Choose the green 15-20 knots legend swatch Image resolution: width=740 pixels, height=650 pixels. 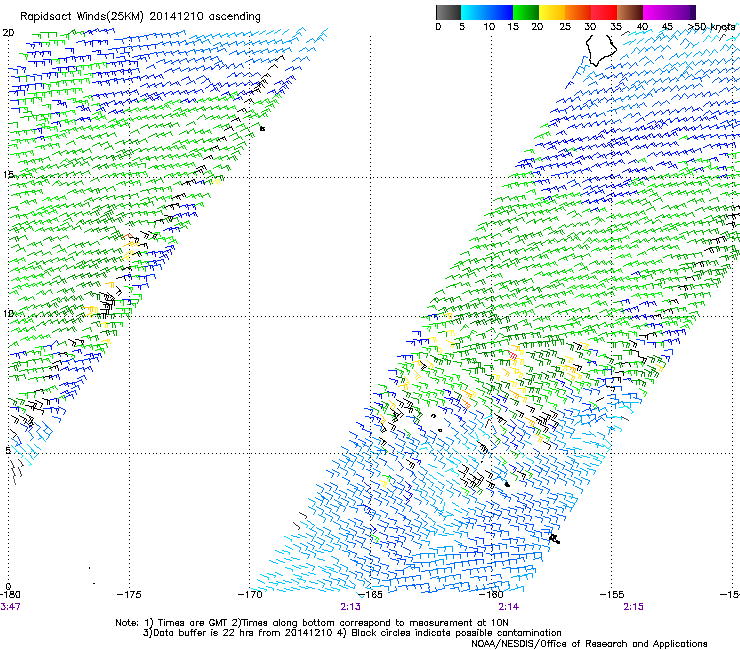point(526,12)
